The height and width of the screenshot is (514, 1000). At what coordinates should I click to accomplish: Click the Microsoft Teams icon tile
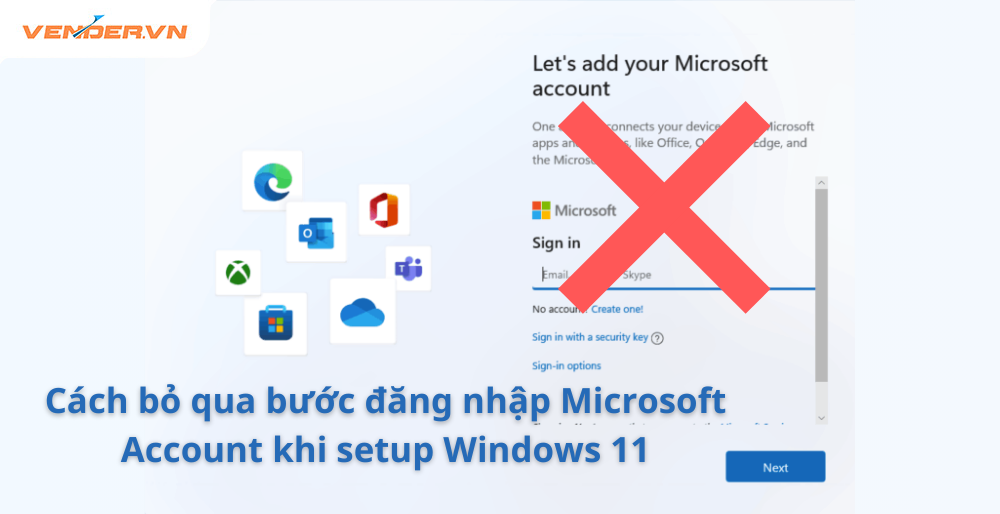408,268
